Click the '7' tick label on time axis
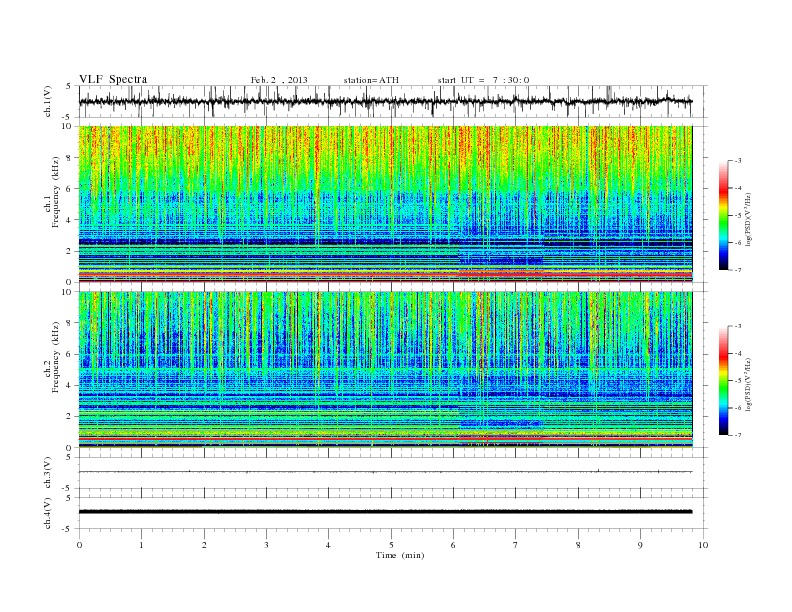 coord(516,545)
